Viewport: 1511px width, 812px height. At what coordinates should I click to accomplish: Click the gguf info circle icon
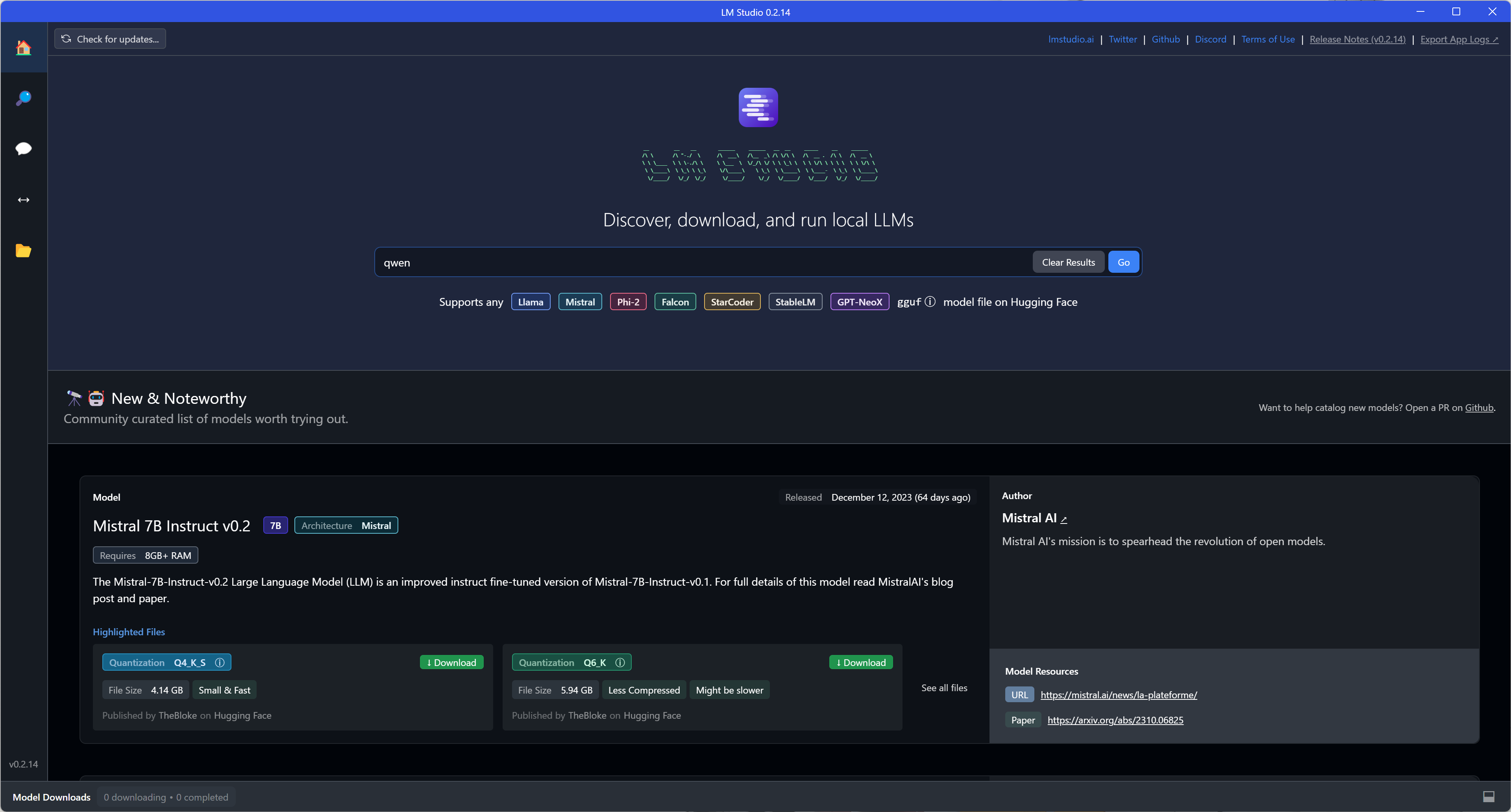tap(930, 301)
